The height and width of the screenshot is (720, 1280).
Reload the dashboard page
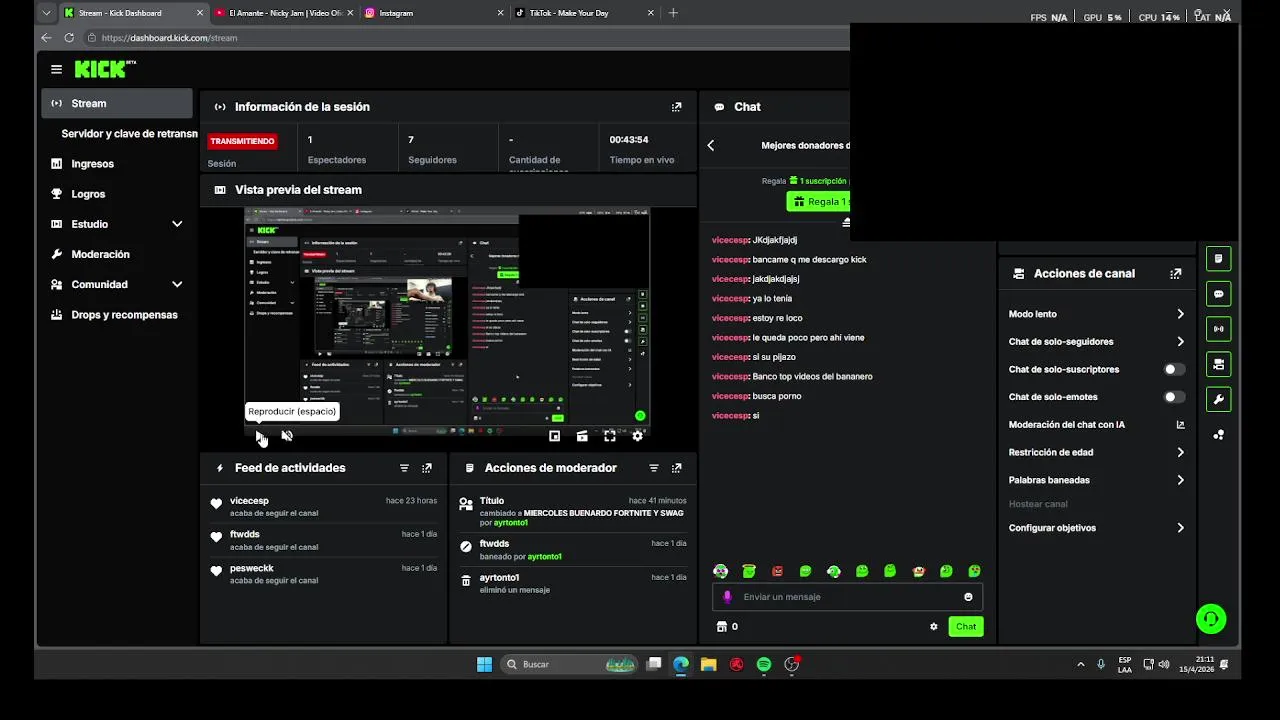coord(69,38)
